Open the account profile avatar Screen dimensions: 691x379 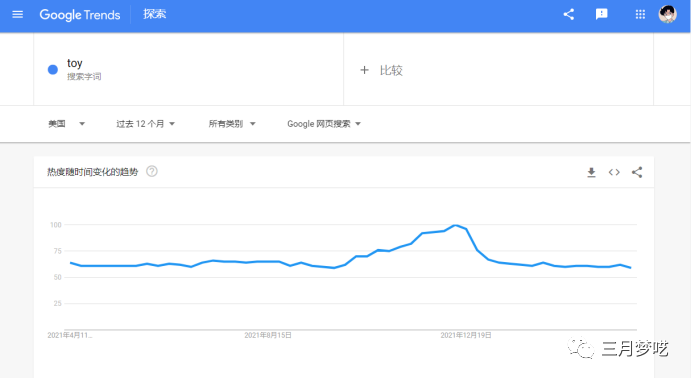(668, 15)
